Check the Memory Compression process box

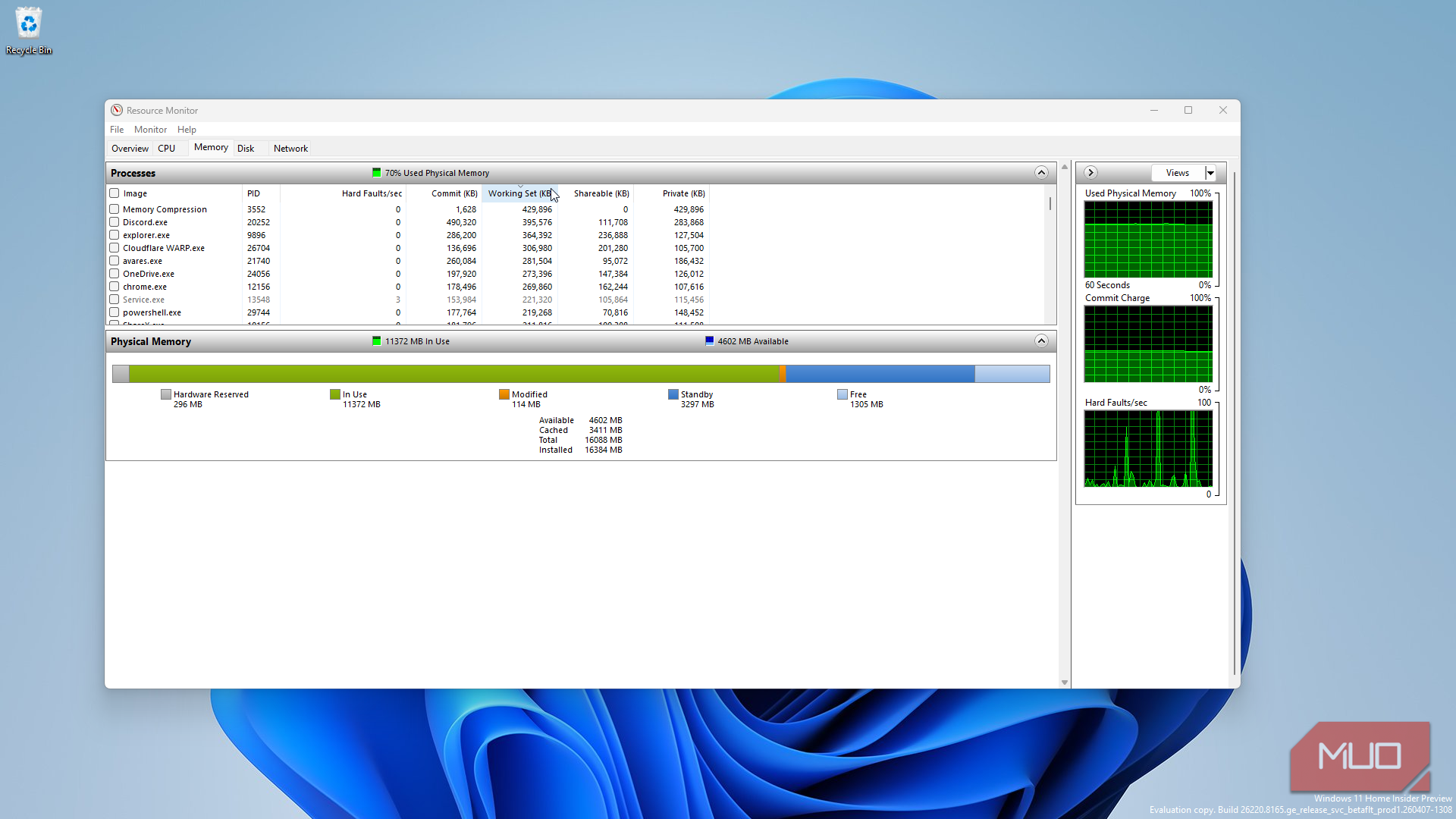point(115,209)
